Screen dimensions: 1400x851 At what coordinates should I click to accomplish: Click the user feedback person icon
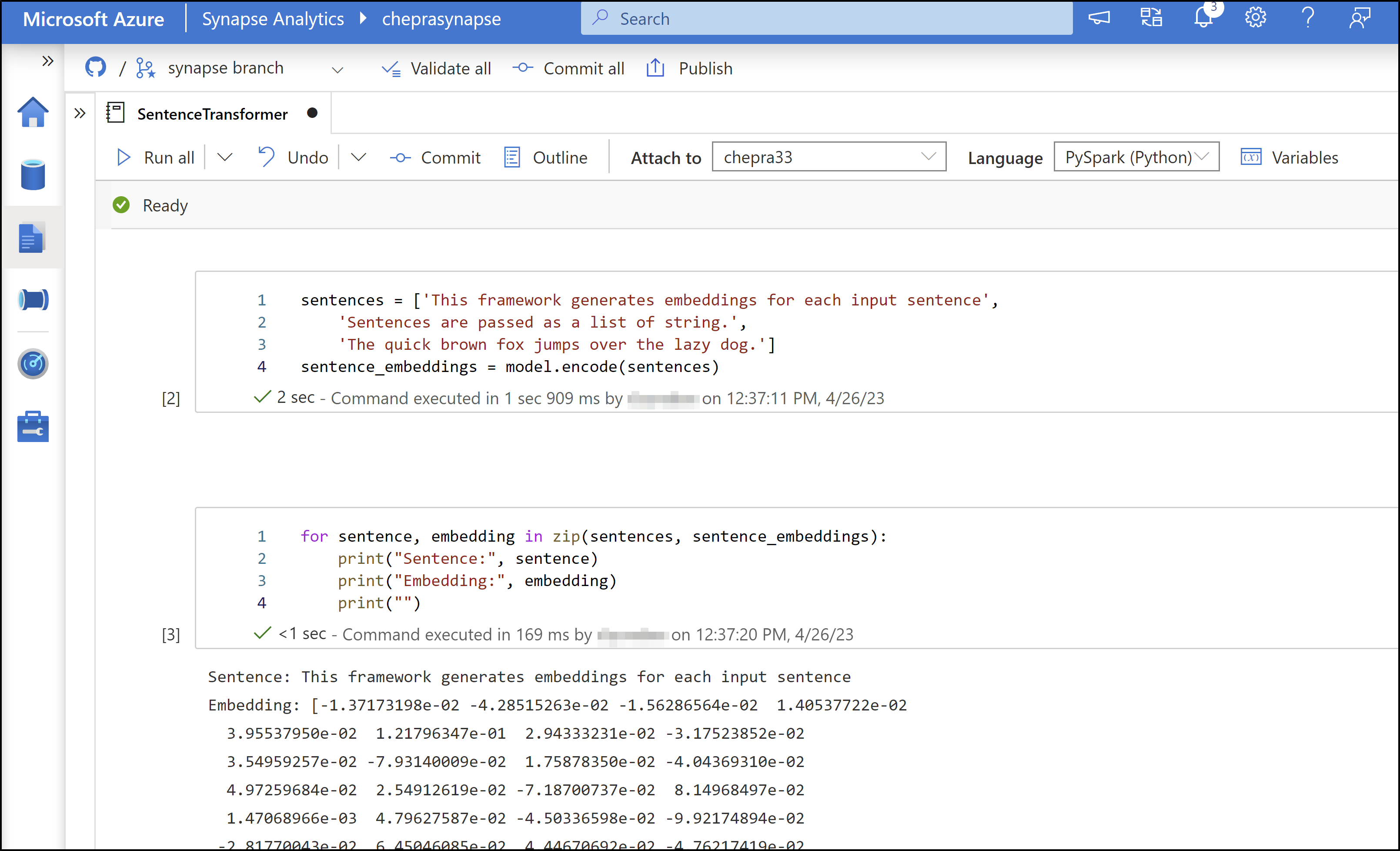tap(1360, 18)
